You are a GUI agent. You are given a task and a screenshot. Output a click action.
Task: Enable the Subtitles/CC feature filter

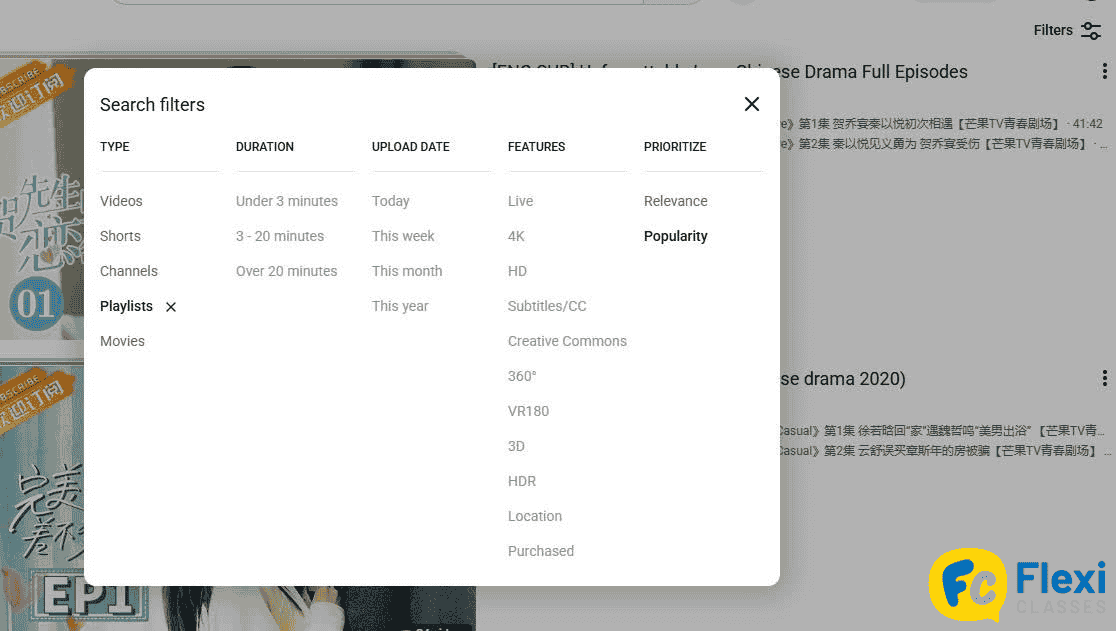(x=547, y=306)
